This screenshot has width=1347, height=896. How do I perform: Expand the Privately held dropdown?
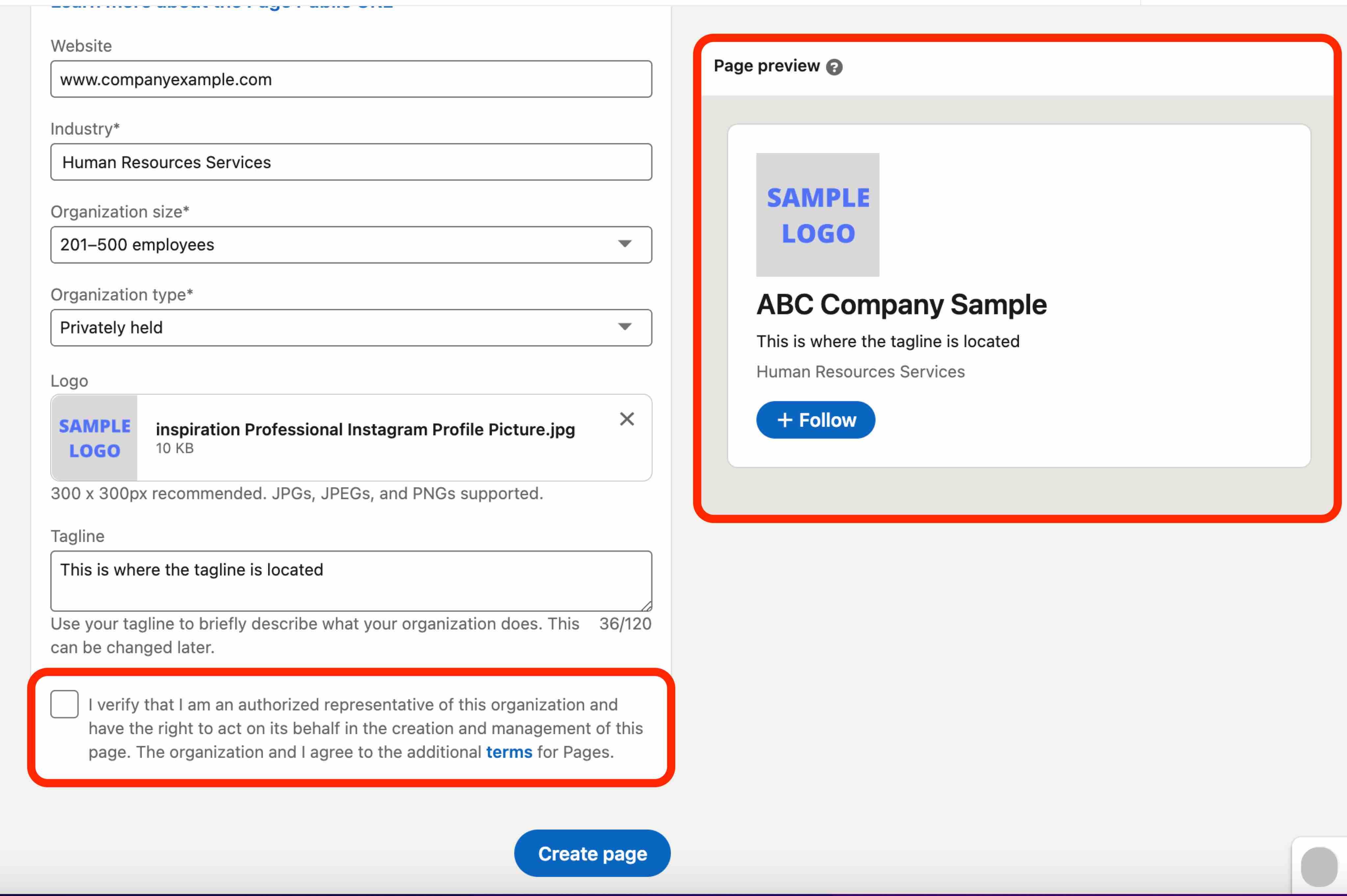(x=351, y=327)
